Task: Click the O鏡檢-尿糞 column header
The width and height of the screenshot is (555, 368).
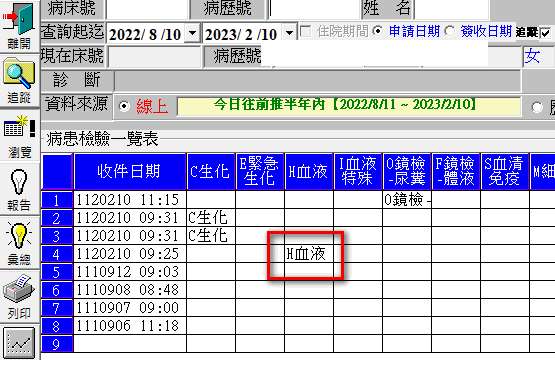Action: click(x=407, y=171)
